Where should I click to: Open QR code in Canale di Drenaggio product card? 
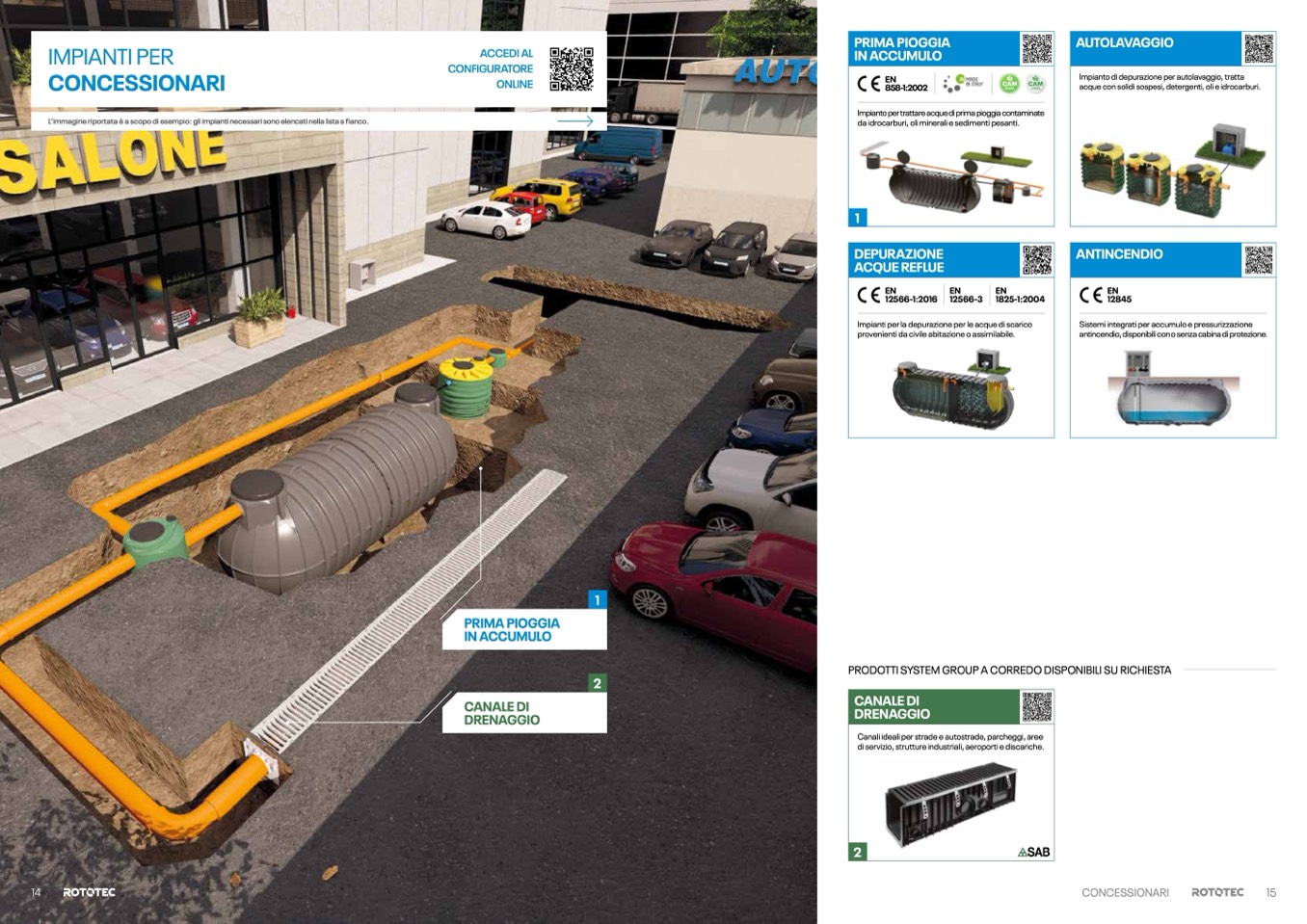pos(1036,707)
